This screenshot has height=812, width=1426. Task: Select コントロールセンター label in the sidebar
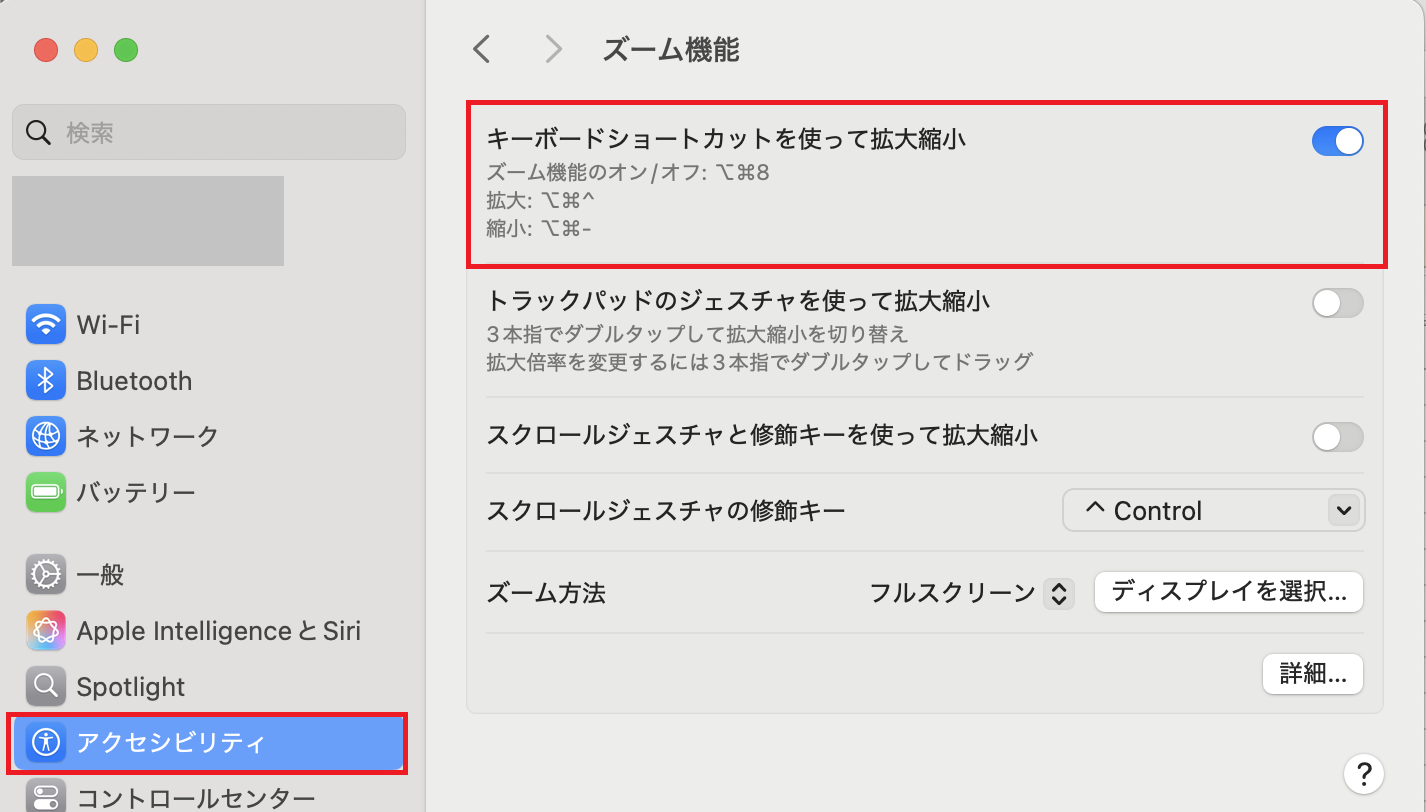[x=196, y=798]
